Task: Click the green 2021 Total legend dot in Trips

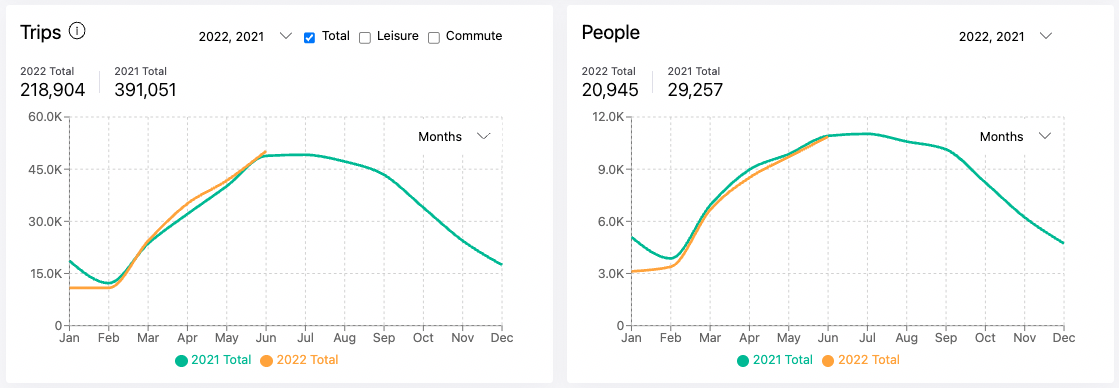Action: coord(181,361)
